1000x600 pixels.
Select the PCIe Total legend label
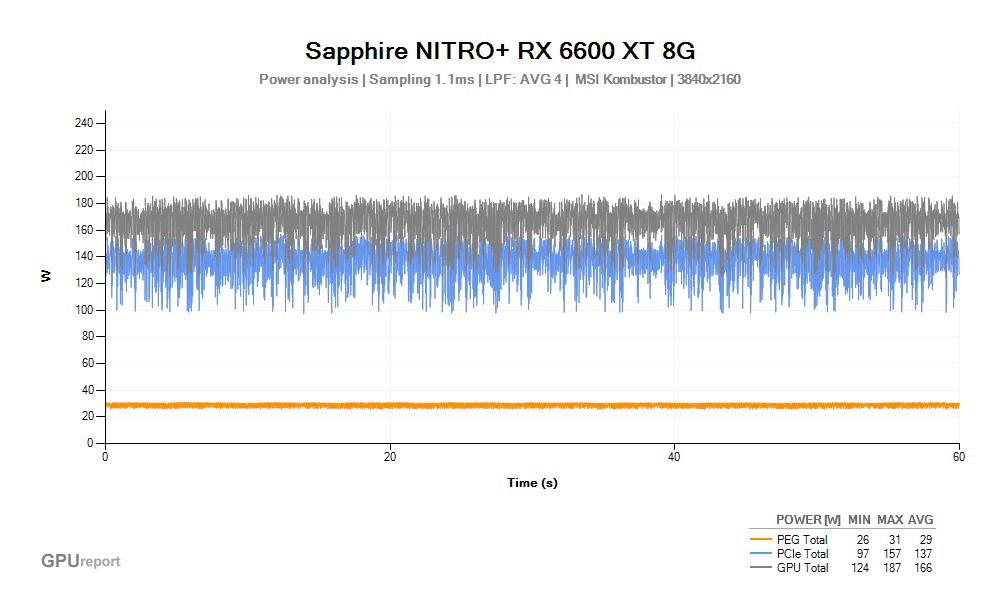click(x=802, y=553)
